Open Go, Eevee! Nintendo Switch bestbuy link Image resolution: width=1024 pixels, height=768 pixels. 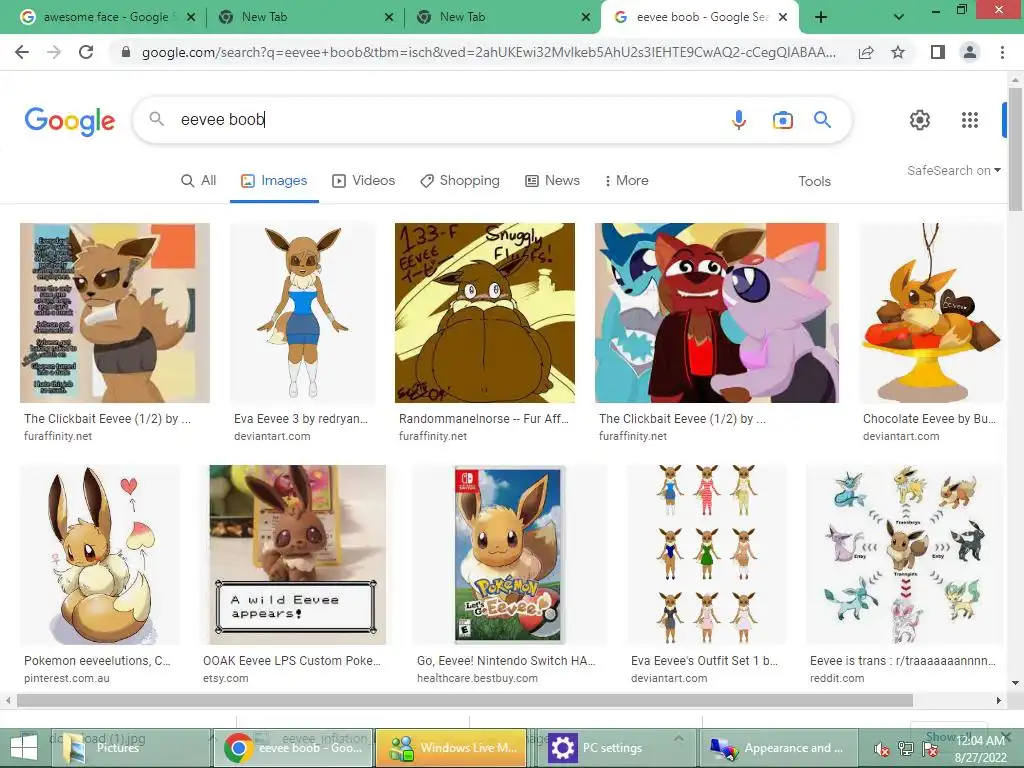pos(506,669)
